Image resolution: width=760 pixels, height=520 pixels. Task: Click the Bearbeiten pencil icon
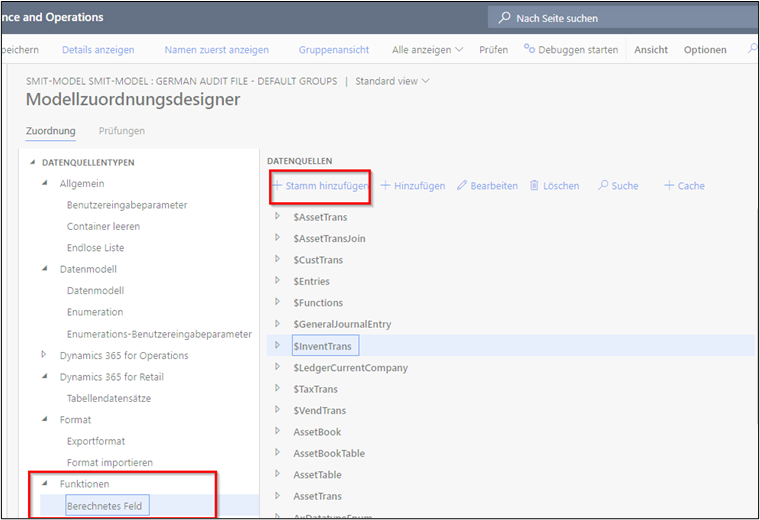pyautogui.click(x=463, y=186)
